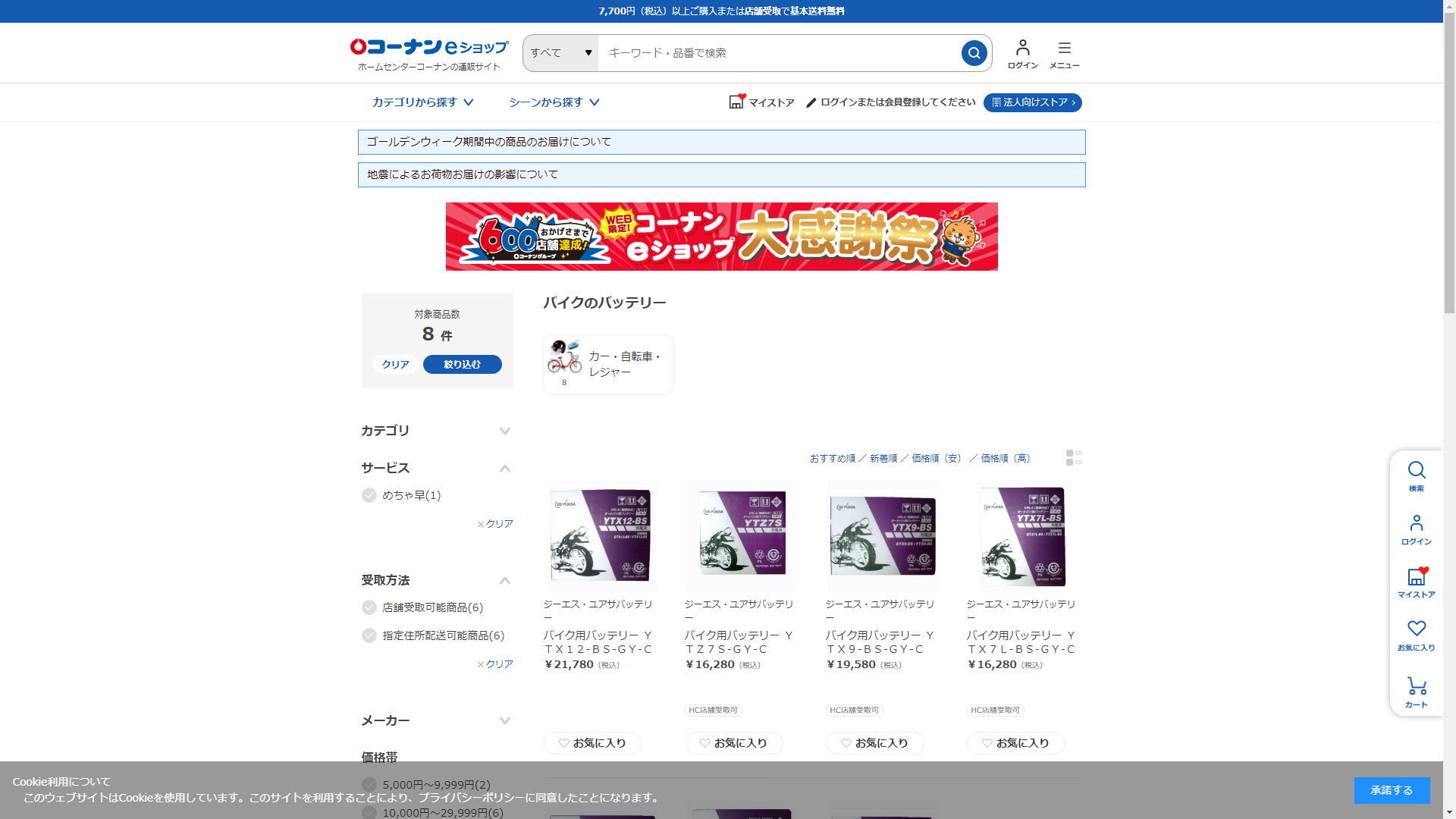Viewport: 1456px width, 819px height.
Task: Open the YTX12-BS battery product thumbnail
Action: [x=603, y=535]
